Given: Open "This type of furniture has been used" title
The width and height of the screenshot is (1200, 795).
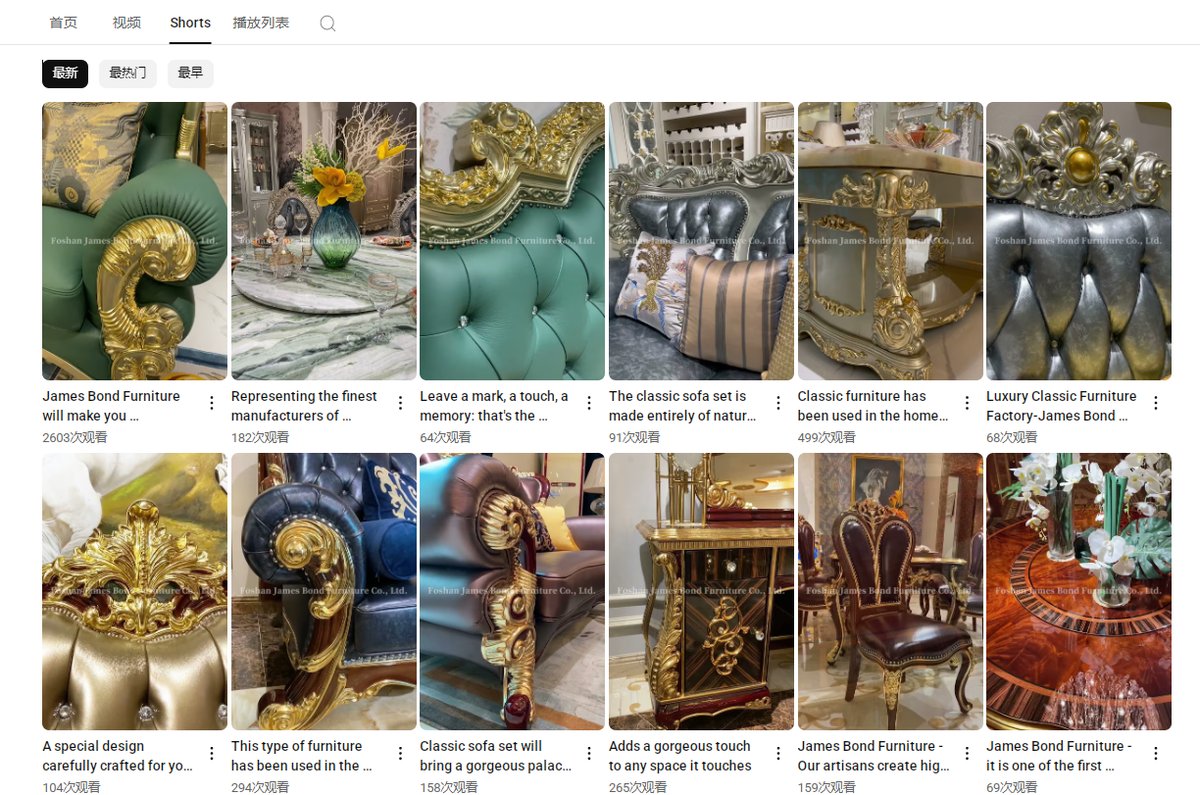Looking at the screenshot, I should [x=301, y=756].
